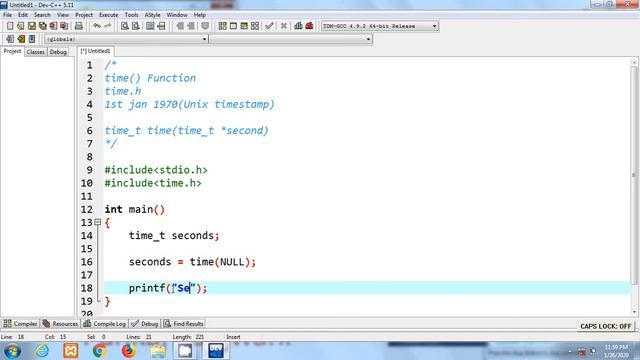Open the Compiler bottom panel tab
Image resolution: width=640 pixels, height=360 pixels.
[20, 324]
